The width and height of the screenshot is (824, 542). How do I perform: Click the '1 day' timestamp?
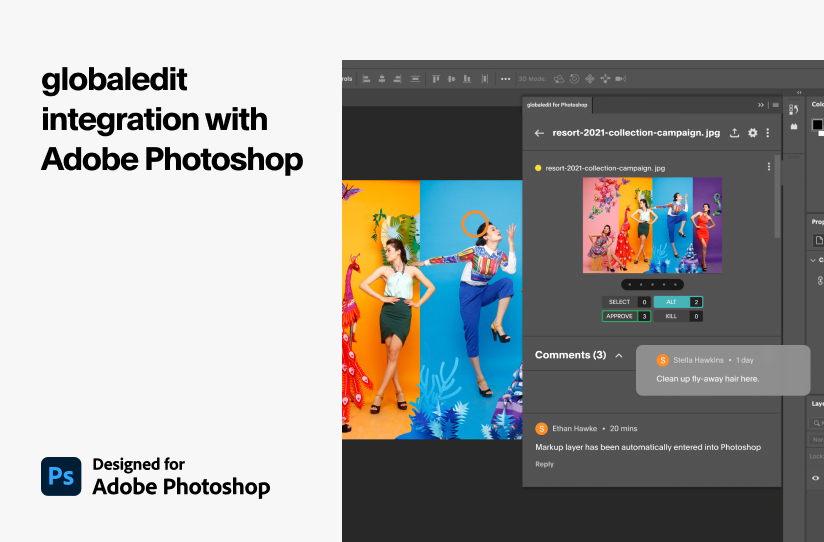[x=745, y=360]
